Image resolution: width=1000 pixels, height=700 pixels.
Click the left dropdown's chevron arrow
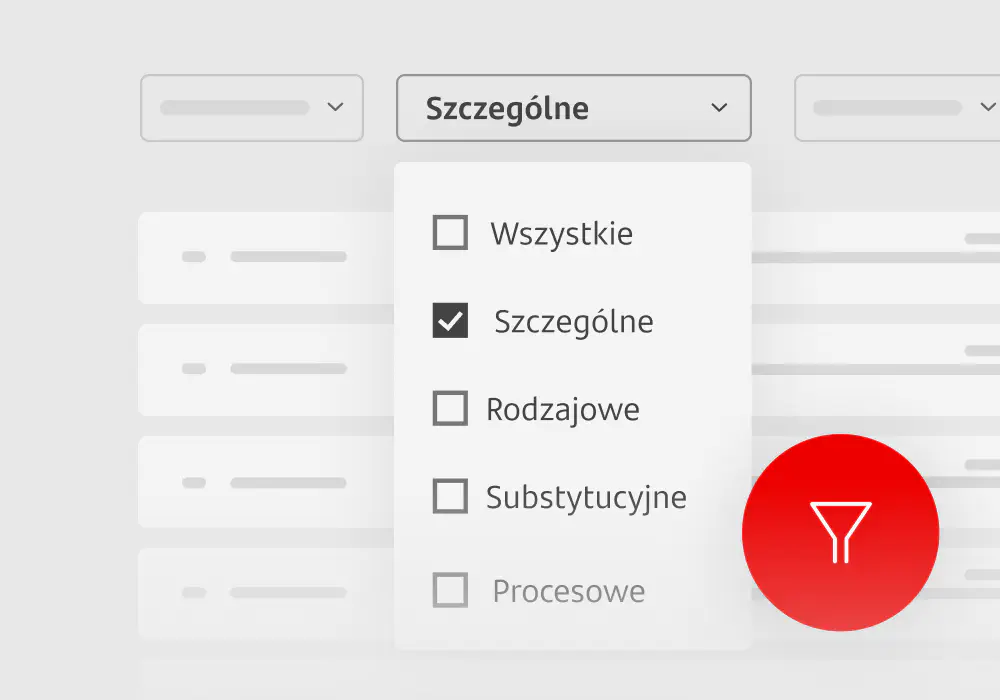(x=335, y=108)
